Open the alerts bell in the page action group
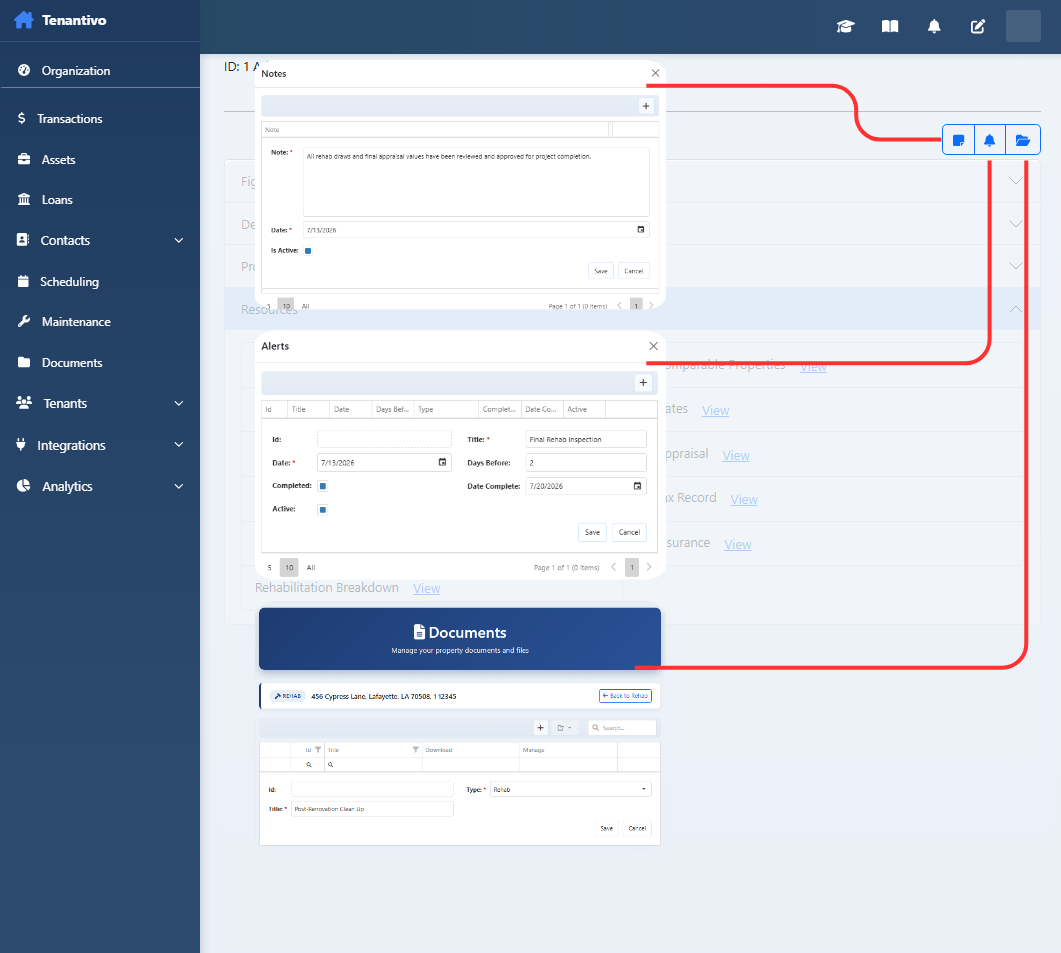 [989, 140]
